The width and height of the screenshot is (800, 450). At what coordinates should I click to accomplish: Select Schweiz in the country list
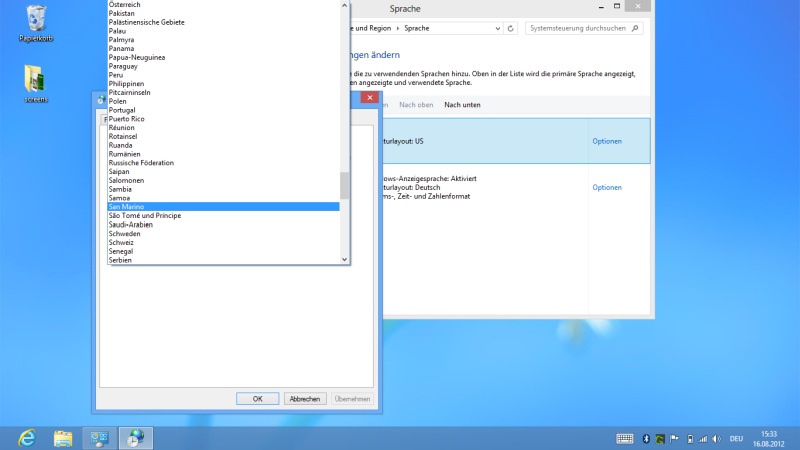coord(223,242)
